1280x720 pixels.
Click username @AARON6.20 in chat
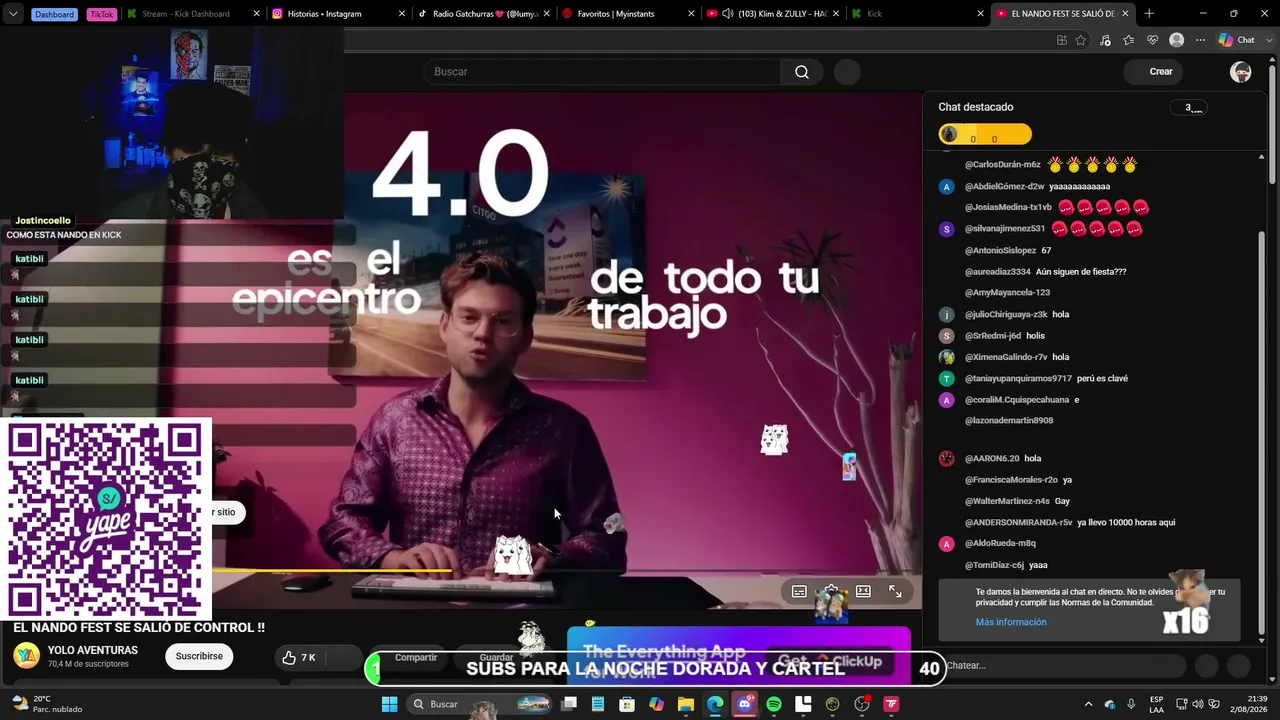(x=992, y=459)
